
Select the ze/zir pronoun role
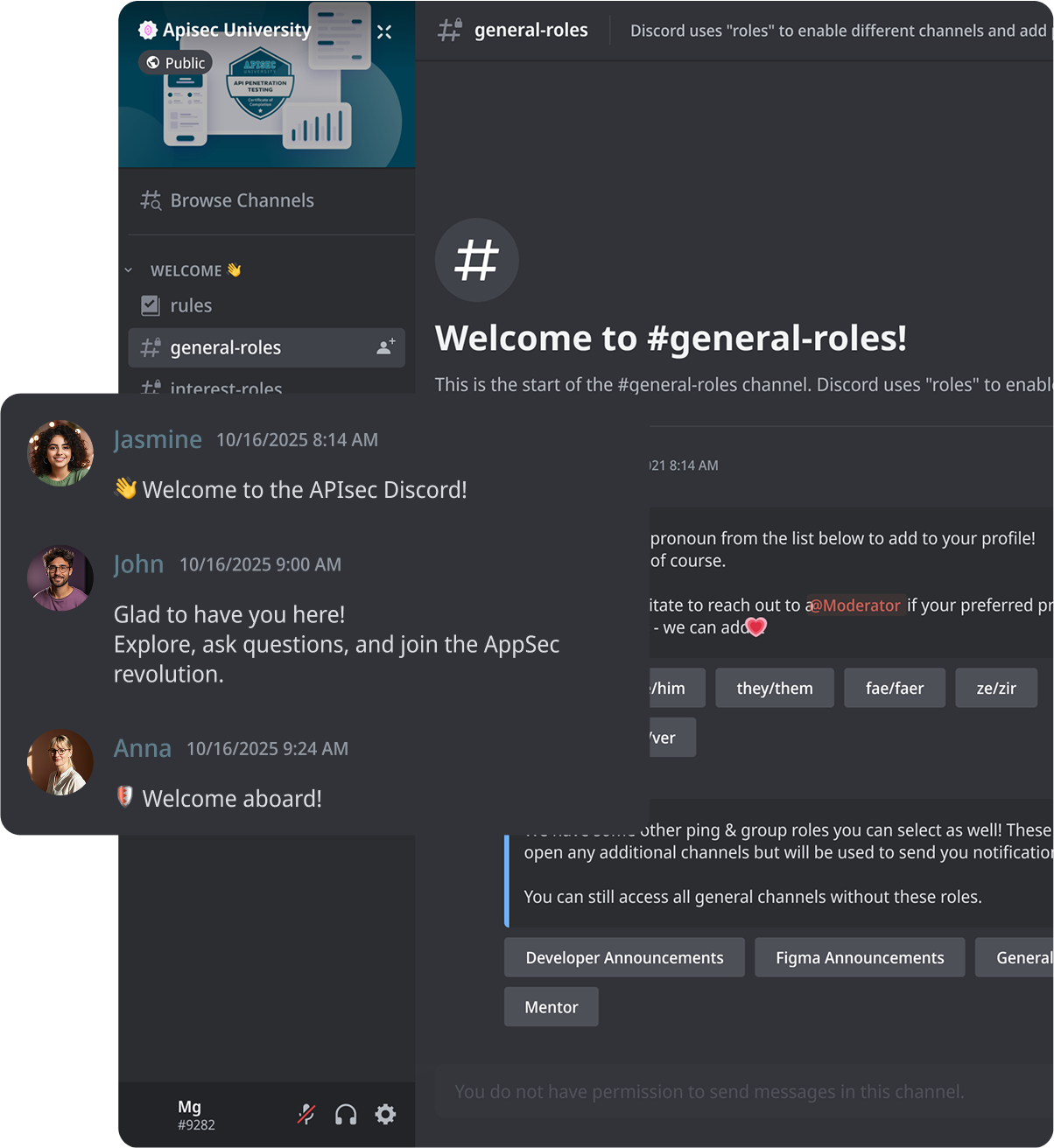(x=996, y=688)
